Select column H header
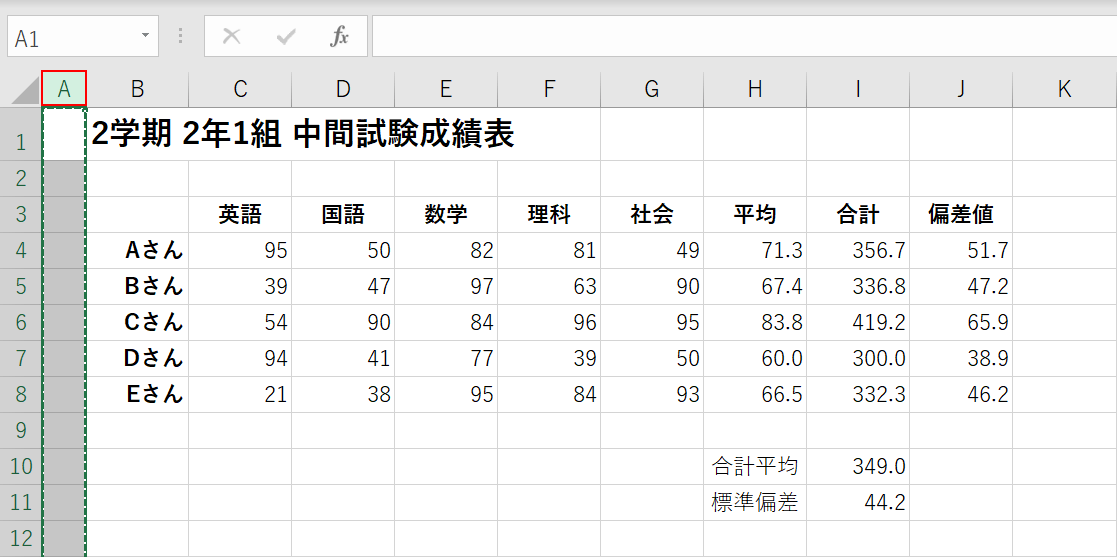The image size is (1117, 557). coord(755,88)
